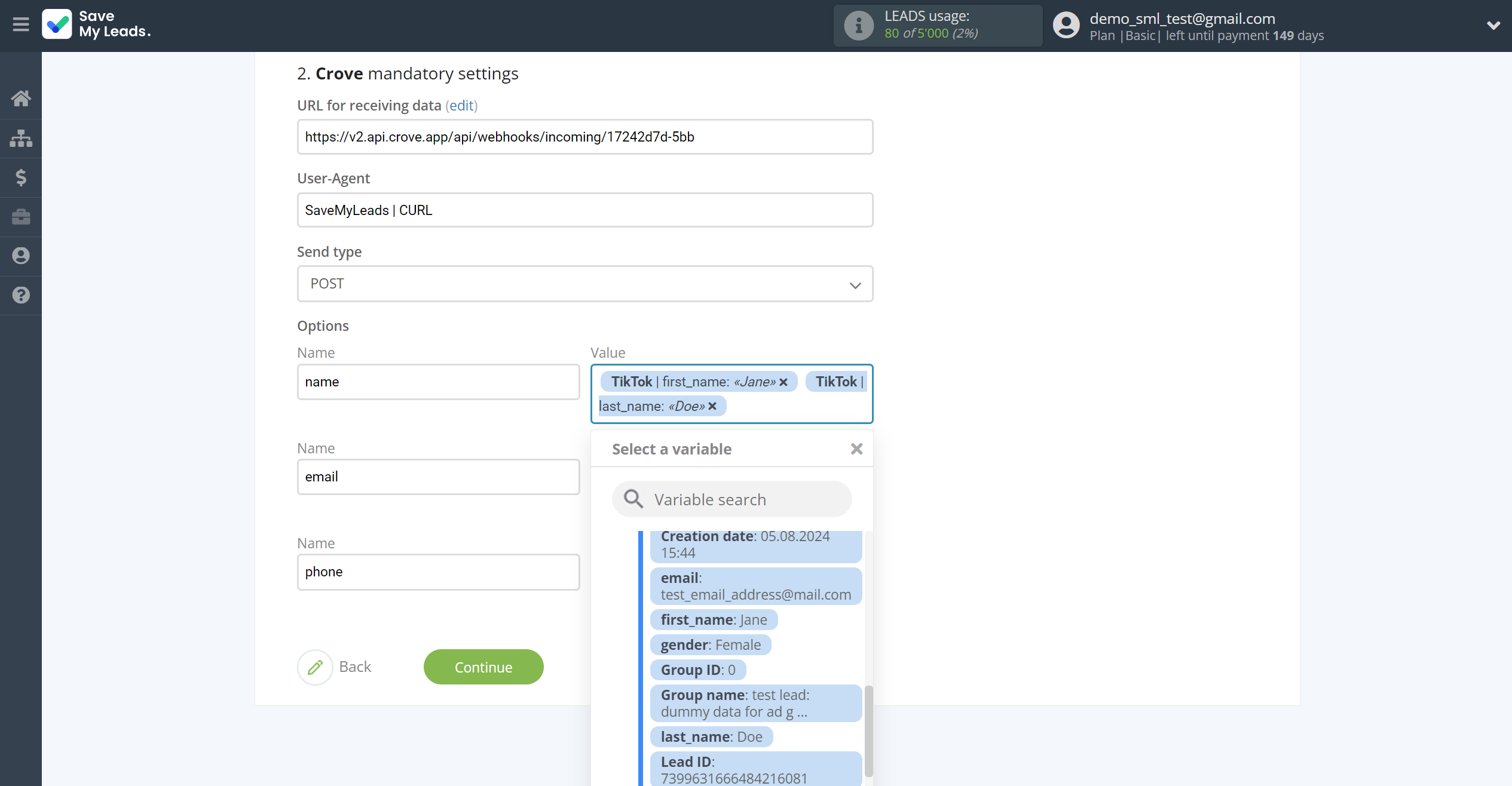Select the Lead ID variable
This screenshot has width=1512, height=786.
756,769
